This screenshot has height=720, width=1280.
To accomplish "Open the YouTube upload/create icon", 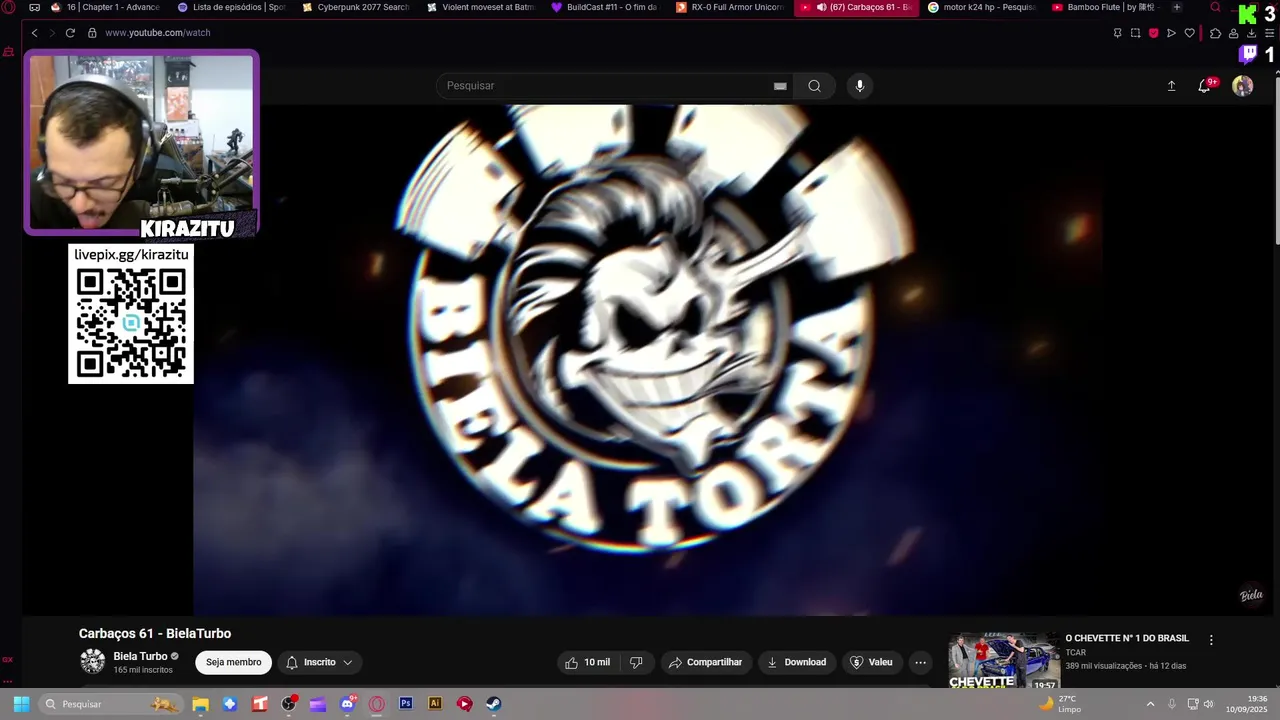I will tap(1171, 86).
